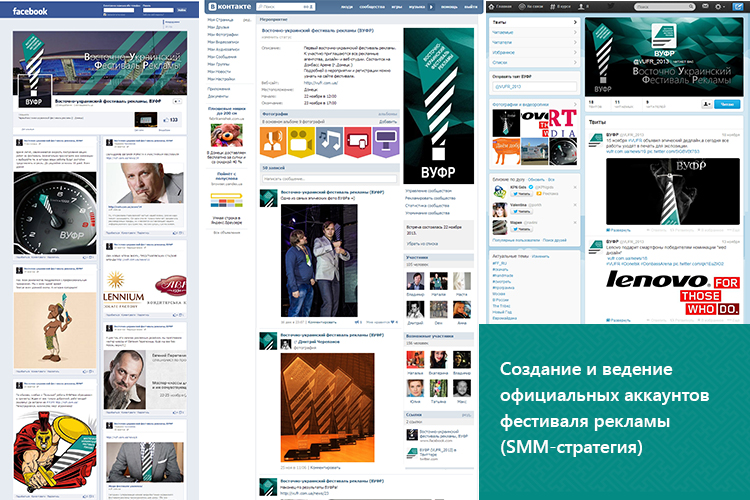Open the festival website link in VK info
Screen dimensions: 750x500
(x=320, y=83)
